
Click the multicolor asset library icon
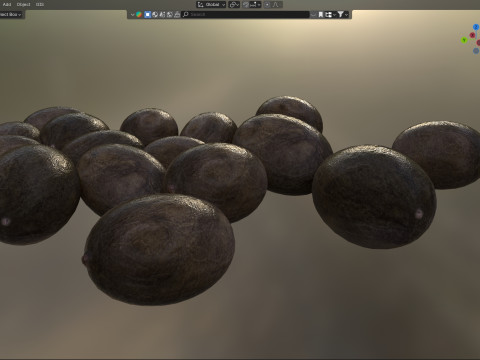tap(139, 15)
